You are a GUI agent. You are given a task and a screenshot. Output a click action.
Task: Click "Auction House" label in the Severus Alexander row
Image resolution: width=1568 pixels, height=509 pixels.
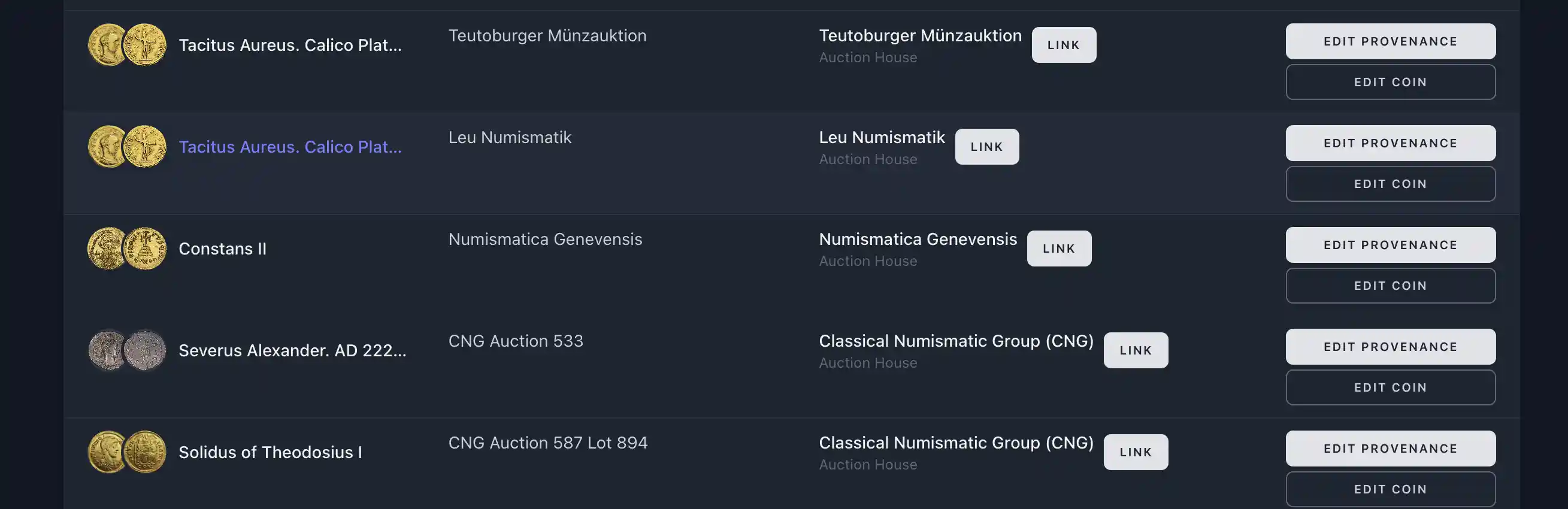click(867, 362)
